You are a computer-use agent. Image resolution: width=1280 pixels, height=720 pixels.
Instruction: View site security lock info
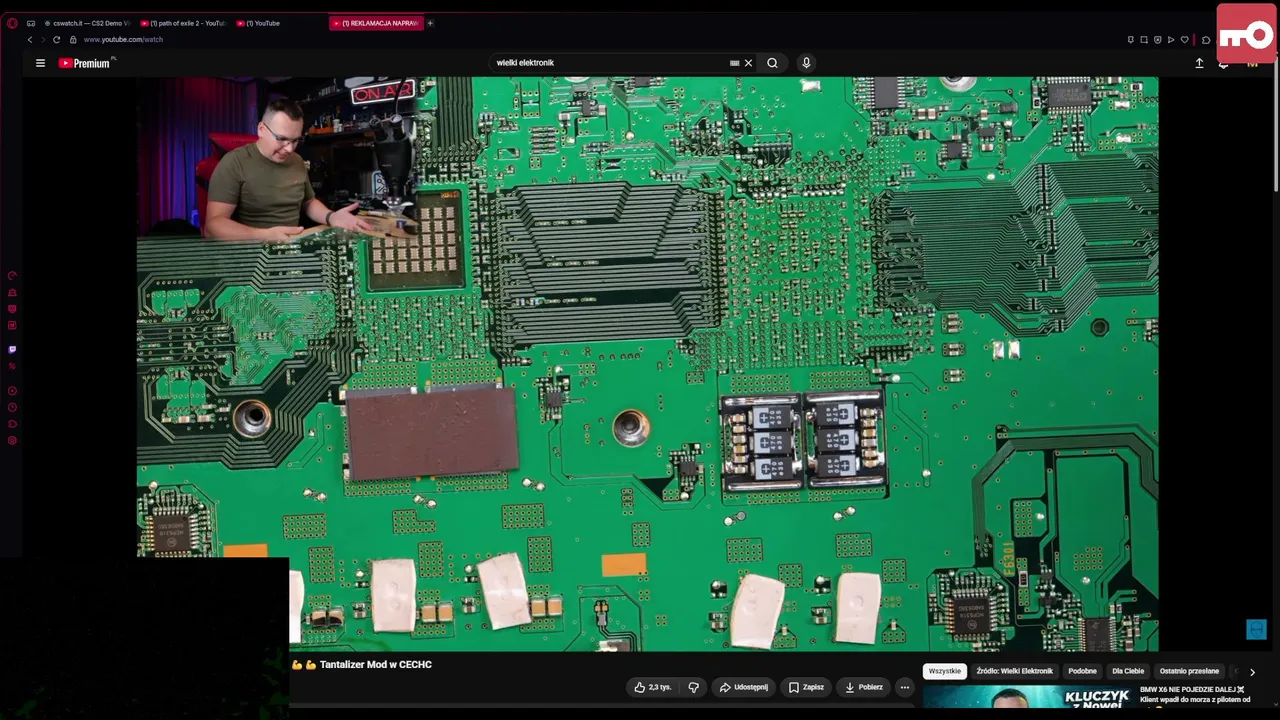coord(73,40)
